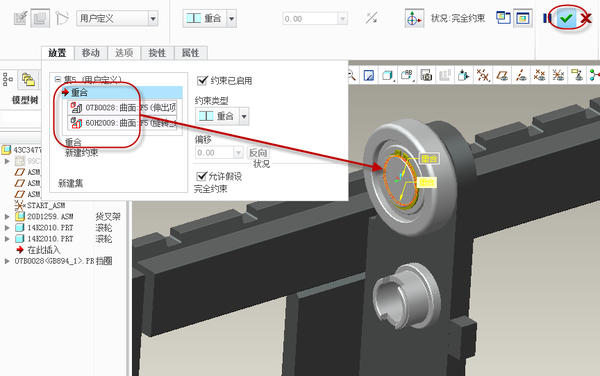This screenshot has width=600, height=376.
Task: Toggle datum plane display icon
Action: point(502,75)
